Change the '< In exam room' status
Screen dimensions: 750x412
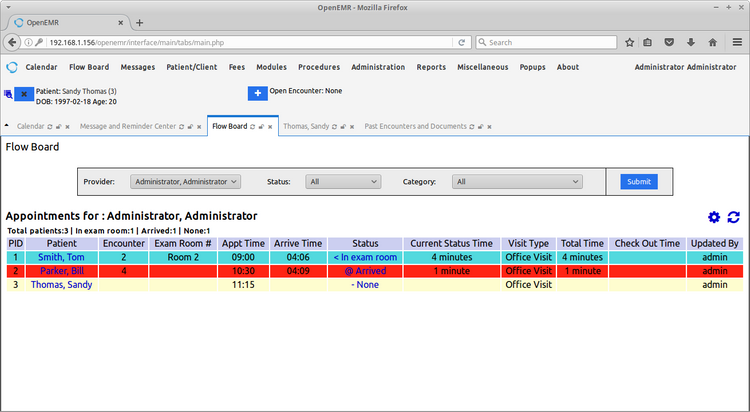(365, 257)
